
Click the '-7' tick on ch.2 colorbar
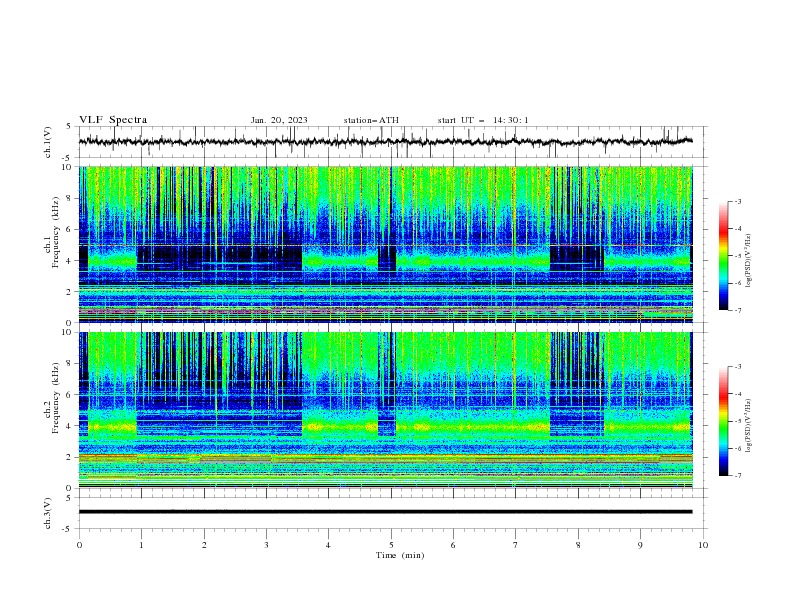(738, 476)
